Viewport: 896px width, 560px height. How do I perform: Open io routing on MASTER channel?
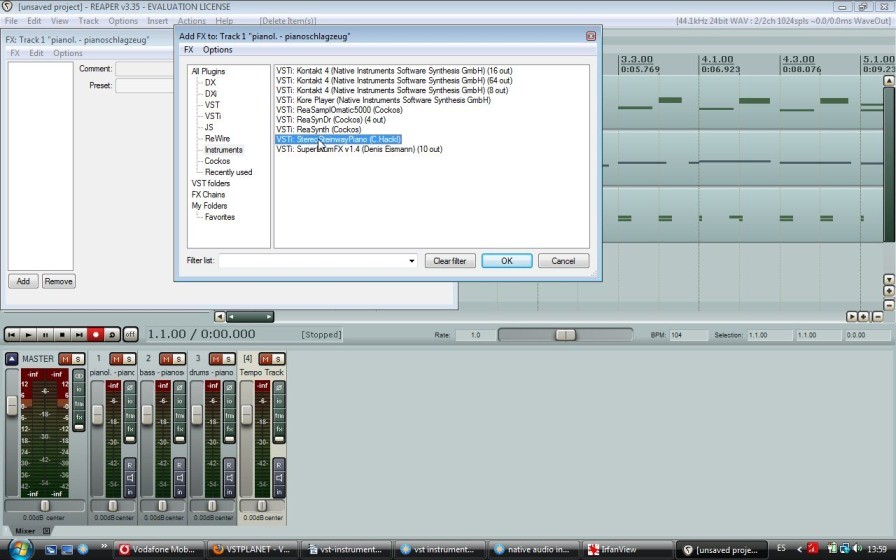pos(79,390)
